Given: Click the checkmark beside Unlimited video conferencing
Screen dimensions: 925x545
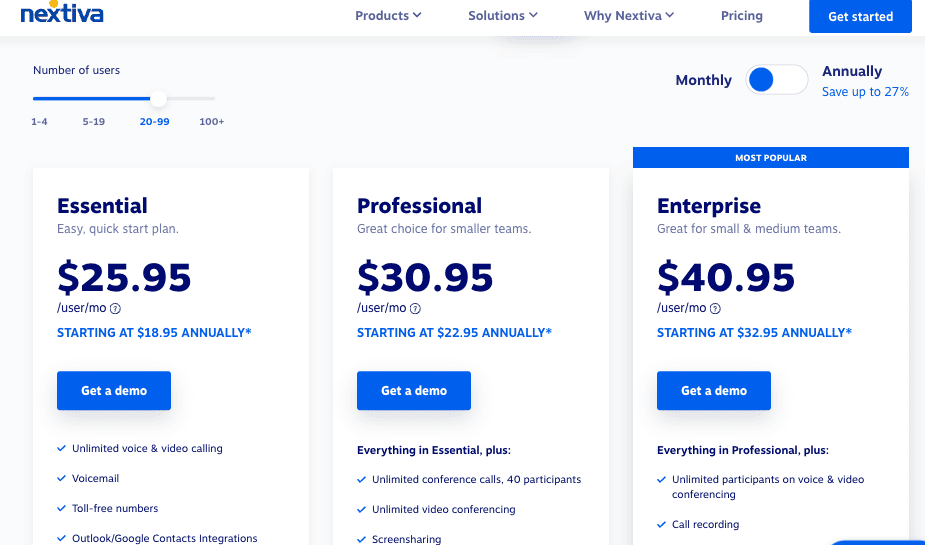Looking at the screenshot, I should click(x=362, y=509).
